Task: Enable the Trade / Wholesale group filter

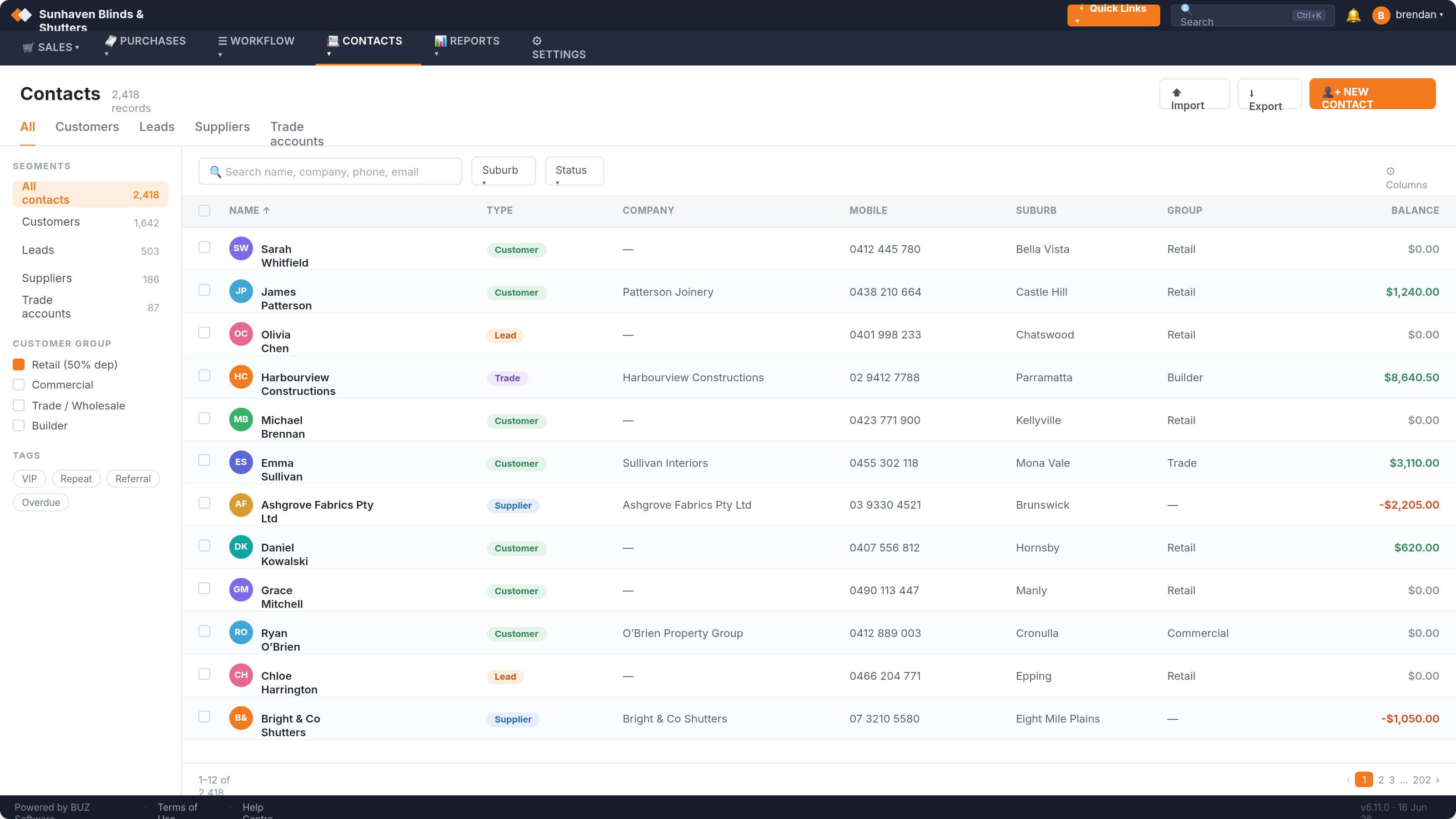Action: [19, 405]
